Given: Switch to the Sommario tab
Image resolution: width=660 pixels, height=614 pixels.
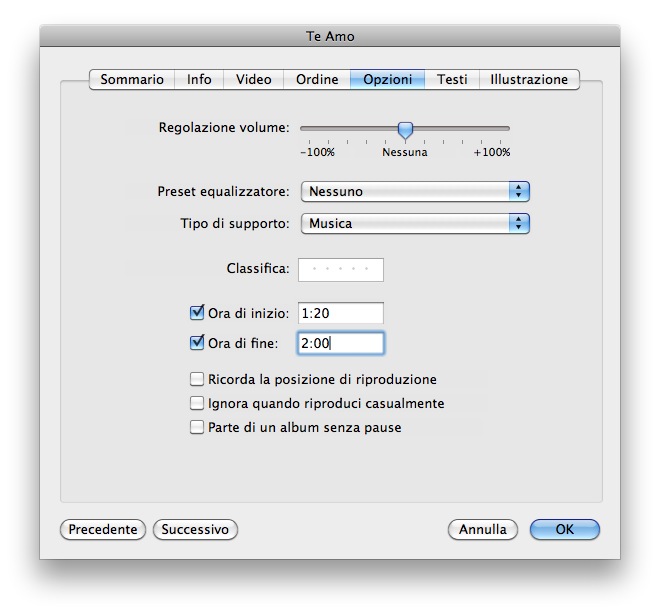Looking at the screenshot, I should click(132, 80).
